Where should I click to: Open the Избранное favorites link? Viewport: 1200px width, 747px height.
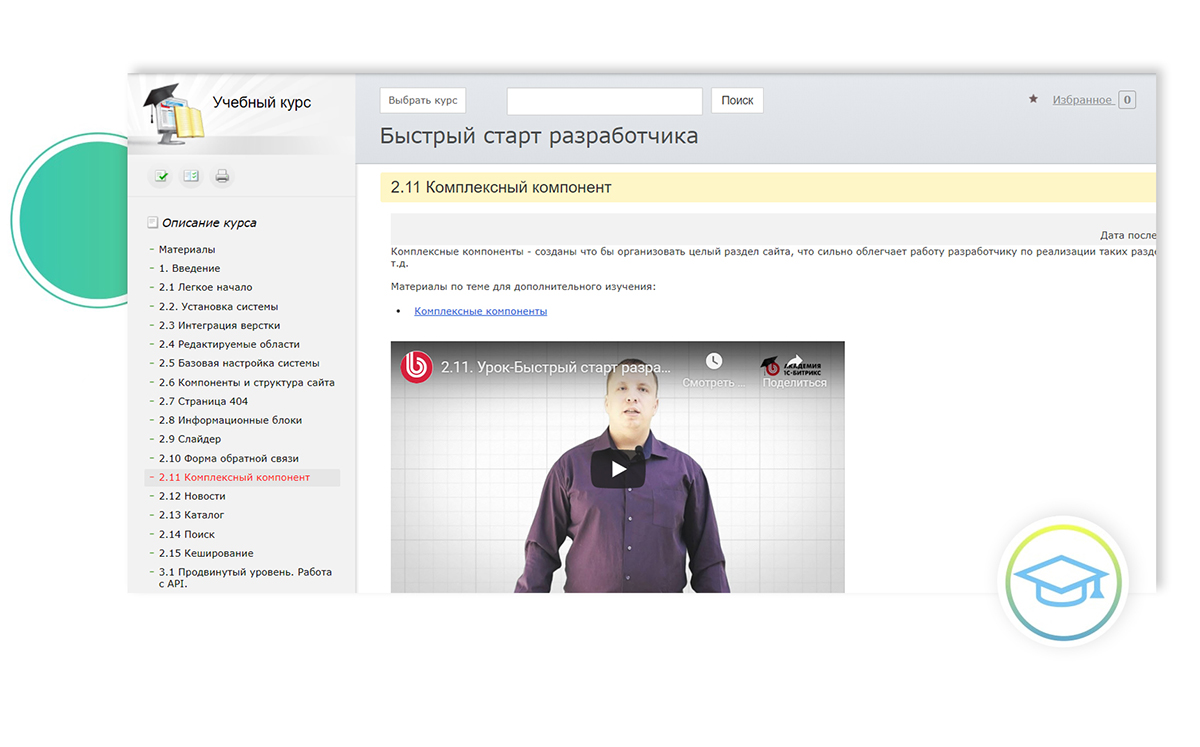click(x=1082, y=100)
